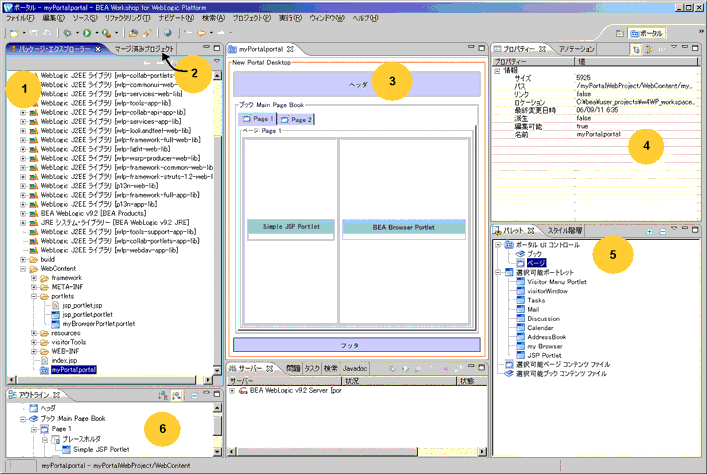The image size is (707, 474).
Task: Click the 値 column header in Properties
Action: 637,61
